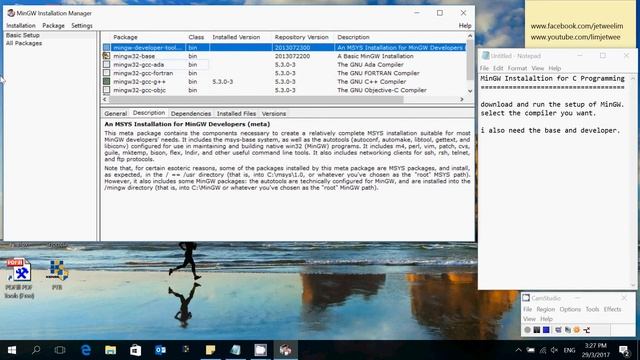The width and height of the screenshot is (640, 360).
Task: Switch to the General tab
Action: [x=116, y=113]
